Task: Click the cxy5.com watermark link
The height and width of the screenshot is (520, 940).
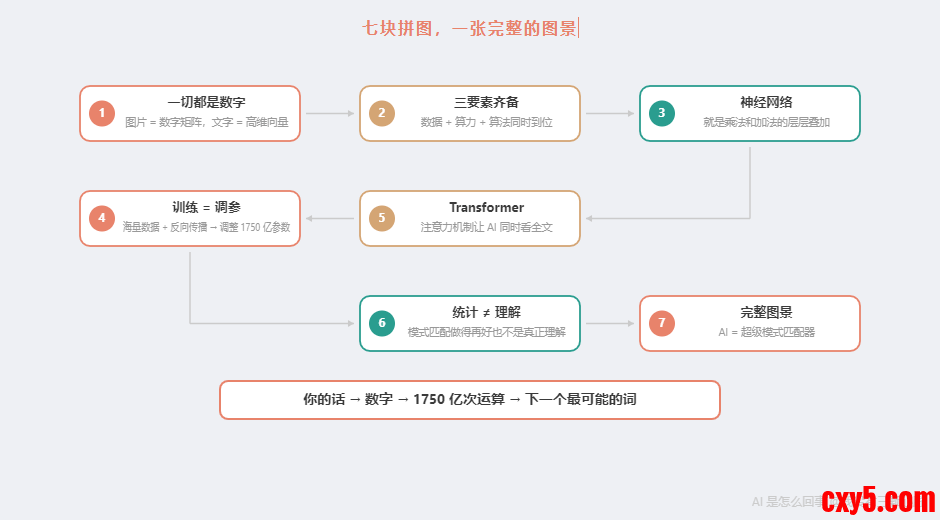Action: click(x=877, y=498)
